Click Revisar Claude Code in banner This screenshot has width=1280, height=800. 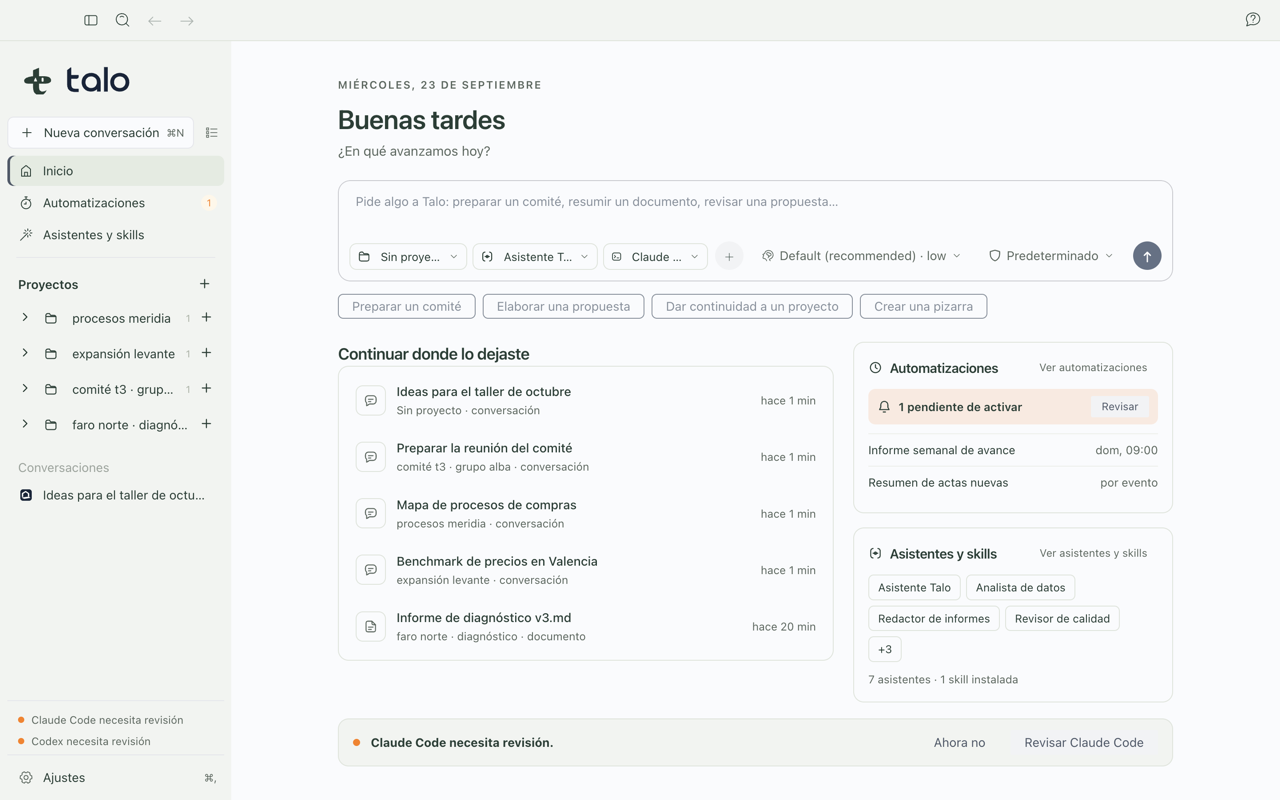[x=1084, y=743]
